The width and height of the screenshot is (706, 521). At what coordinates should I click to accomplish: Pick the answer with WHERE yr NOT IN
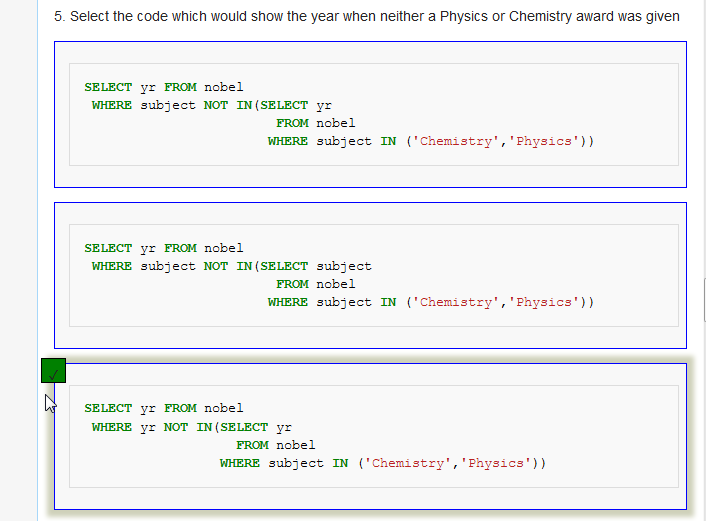370,436
